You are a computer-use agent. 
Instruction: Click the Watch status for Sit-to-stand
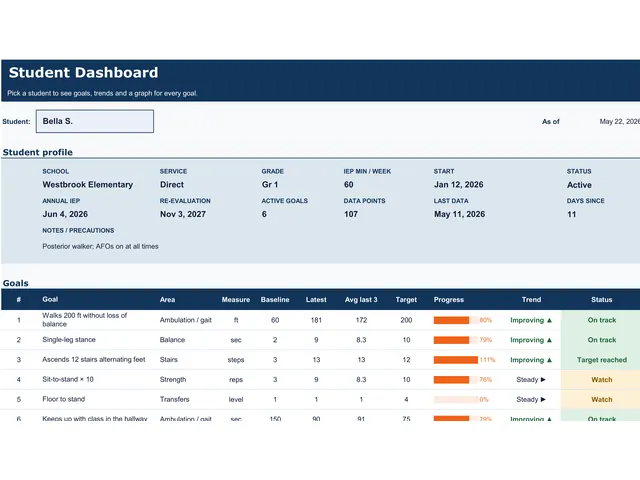tap(602, 380)
